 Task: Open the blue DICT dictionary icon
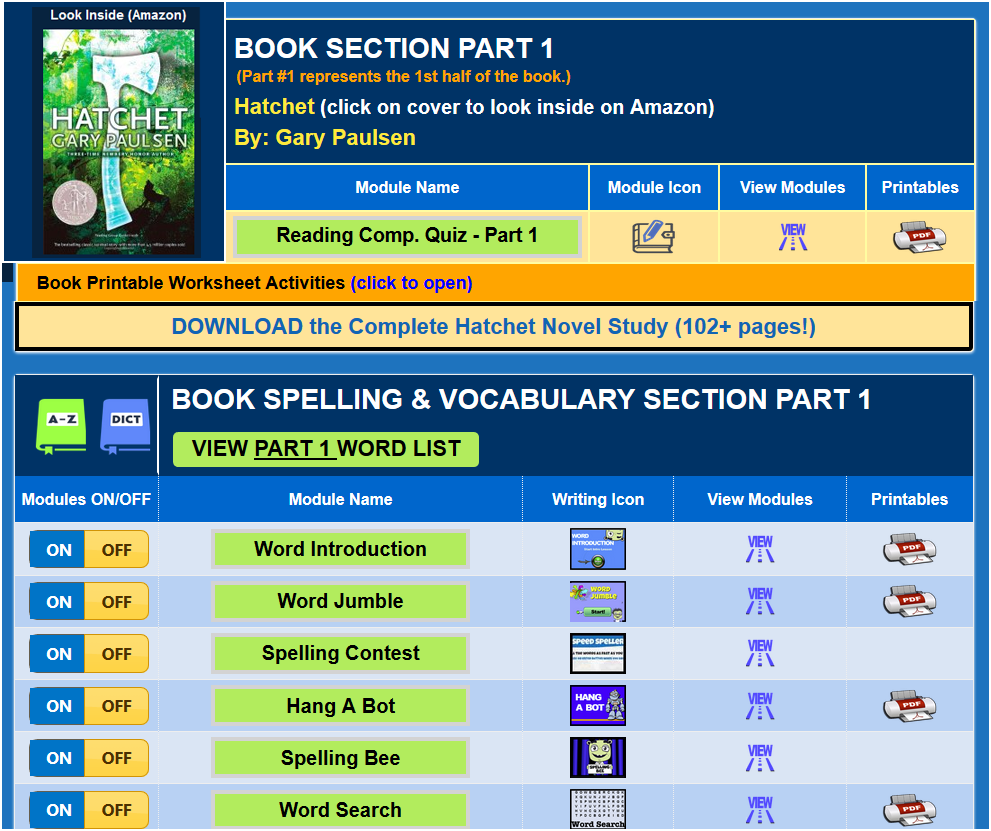(x=125, y=426)
